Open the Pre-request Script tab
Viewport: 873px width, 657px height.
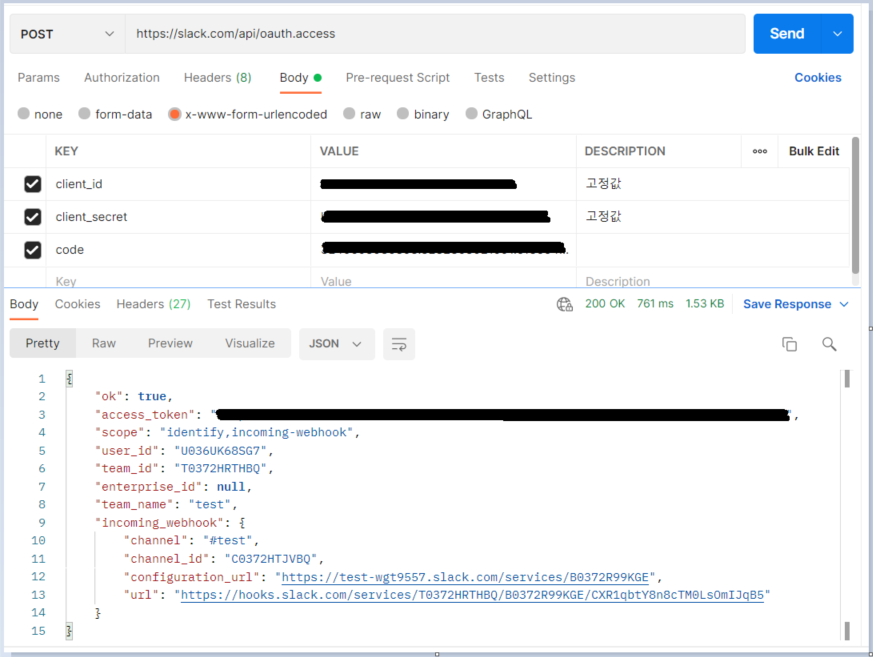[398, 77]
